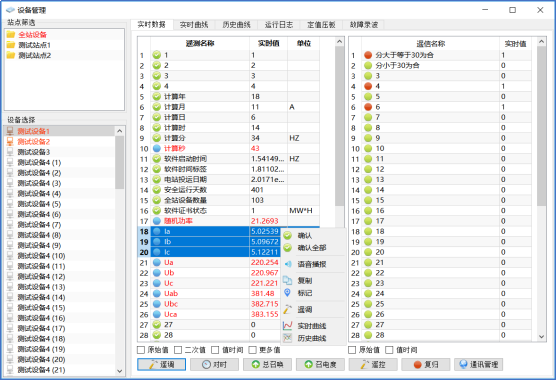The width and height of the screenshot is (556, 381).
Task: Enable the 二次值 checkbox
Action: point(178,350)
